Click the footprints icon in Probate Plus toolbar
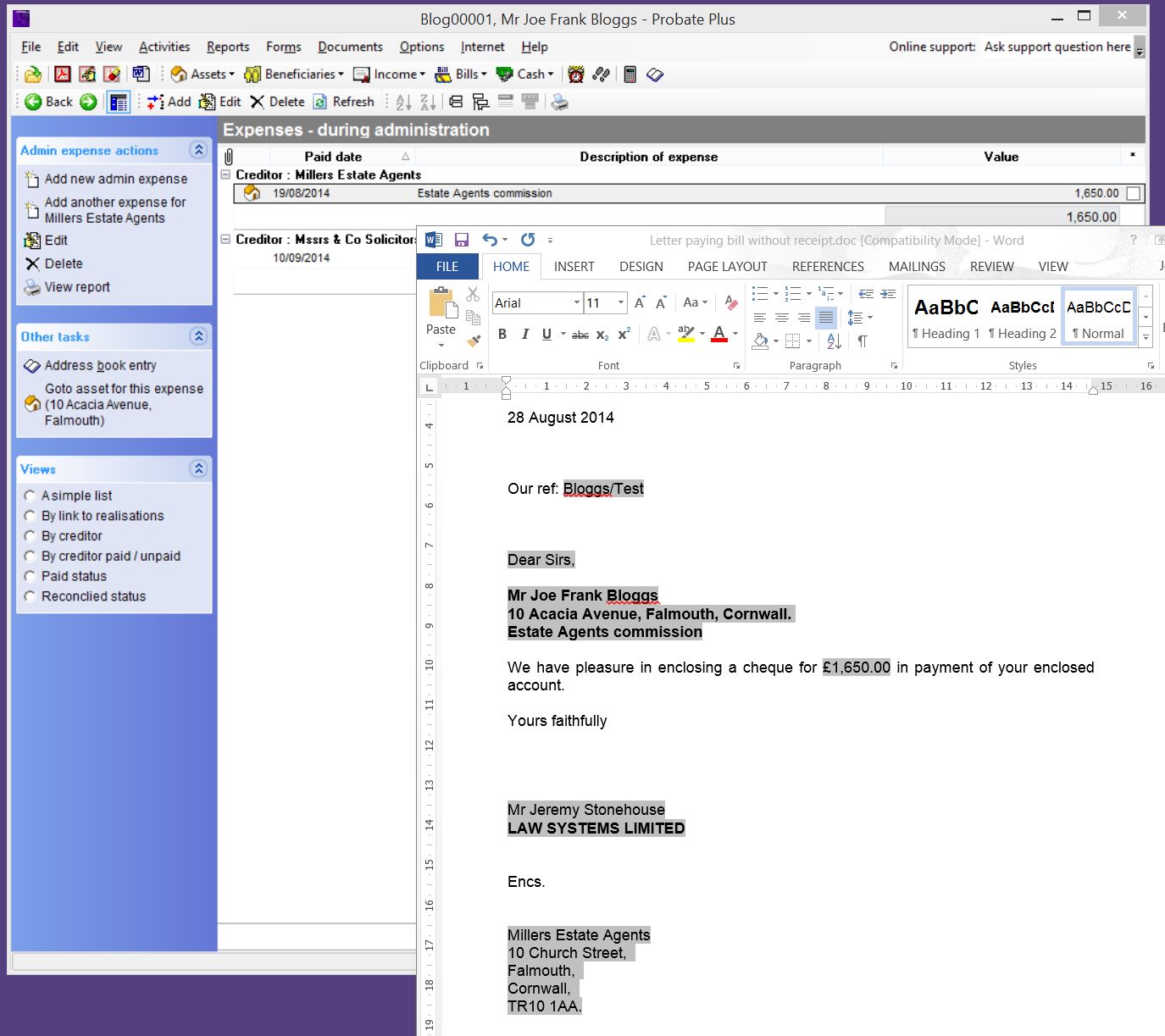 [602, 75]
